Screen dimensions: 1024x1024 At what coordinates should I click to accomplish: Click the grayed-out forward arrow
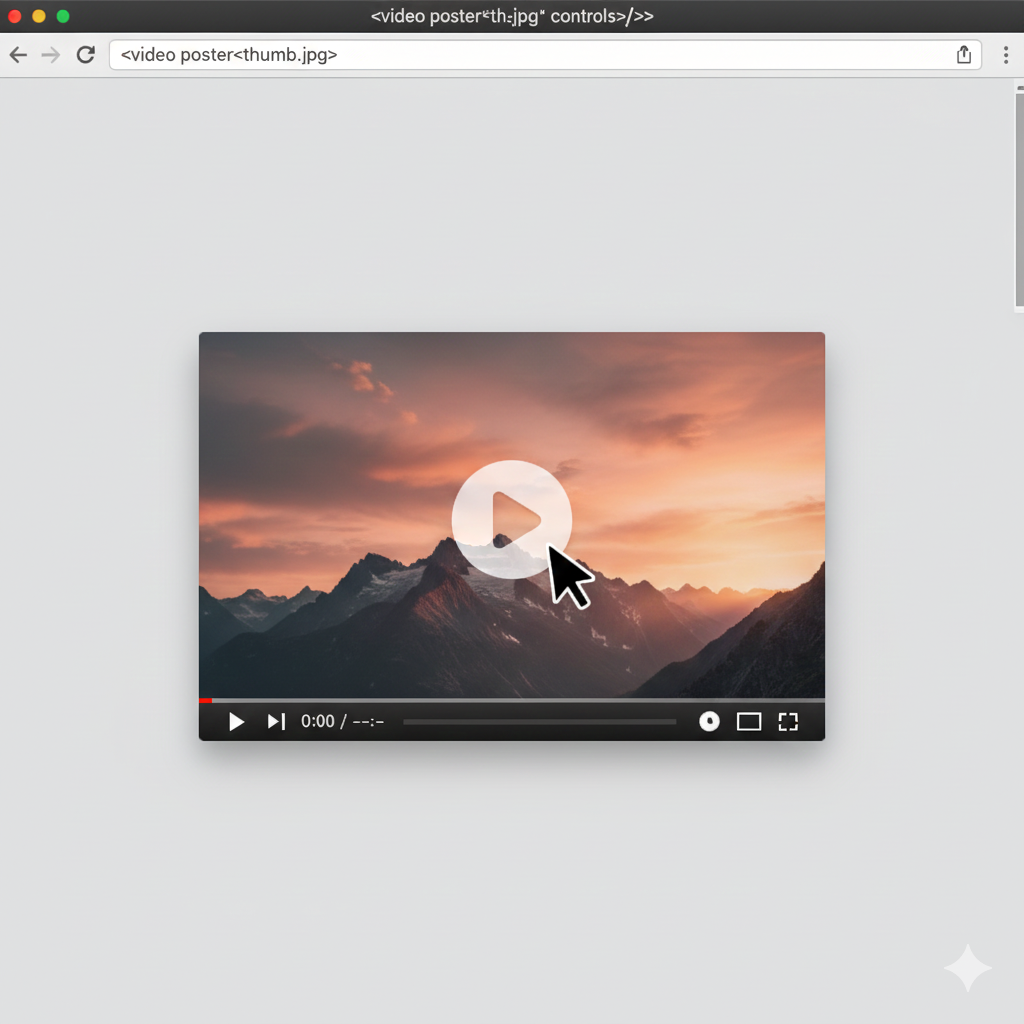pyautogui.click(x=50, y=55)
